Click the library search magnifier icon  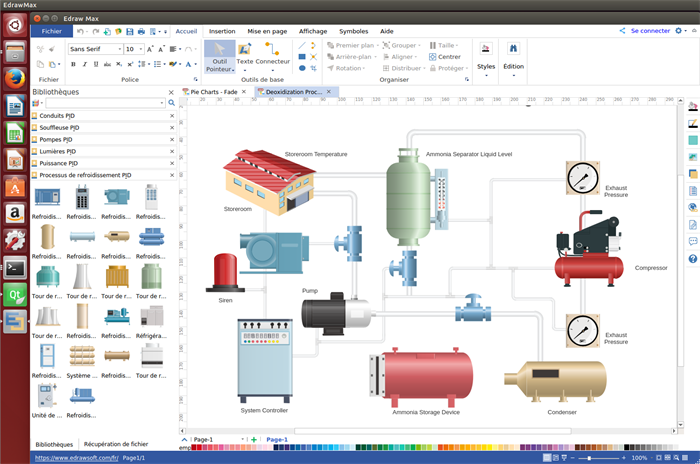coord(171,103)
